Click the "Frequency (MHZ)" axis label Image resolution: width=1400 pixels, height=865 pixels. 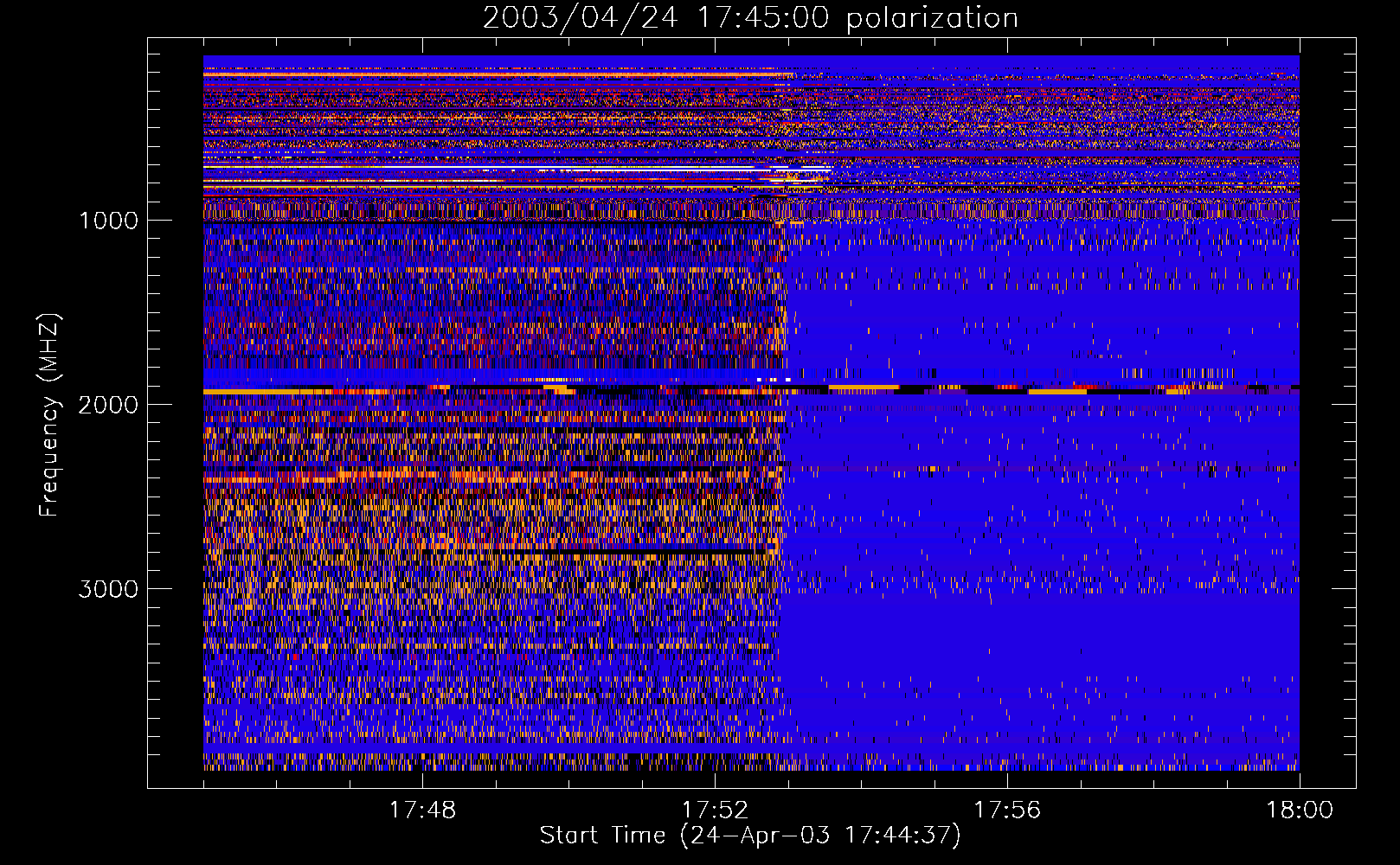49,415
